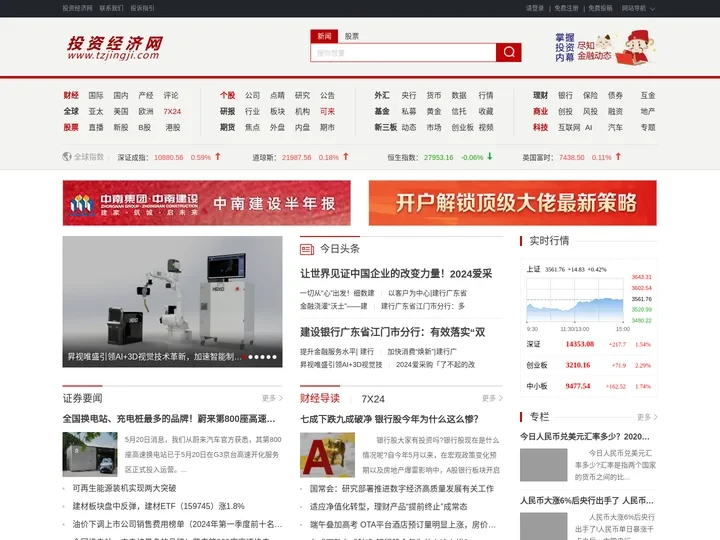Open 适应净值化转型 news item

pos(388,506)
